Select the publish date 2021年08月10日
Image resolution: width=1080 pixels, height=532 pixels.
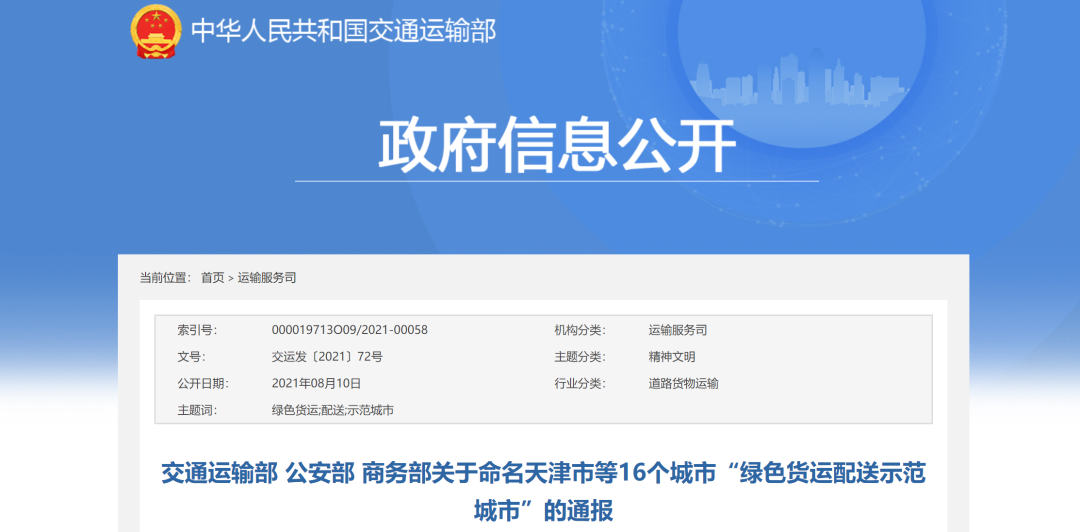click(316, 384)
